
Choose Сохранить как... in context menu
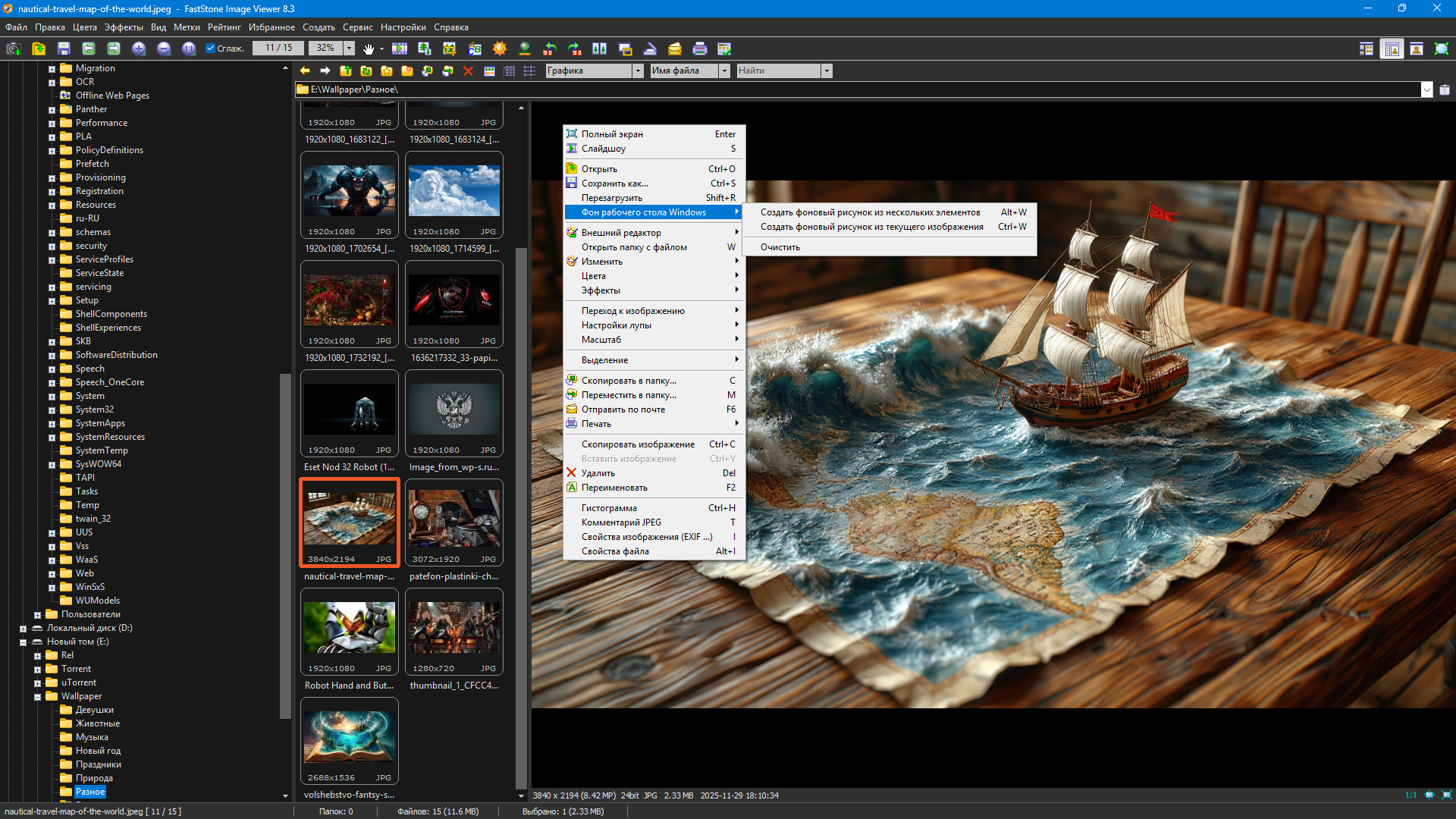614,184
